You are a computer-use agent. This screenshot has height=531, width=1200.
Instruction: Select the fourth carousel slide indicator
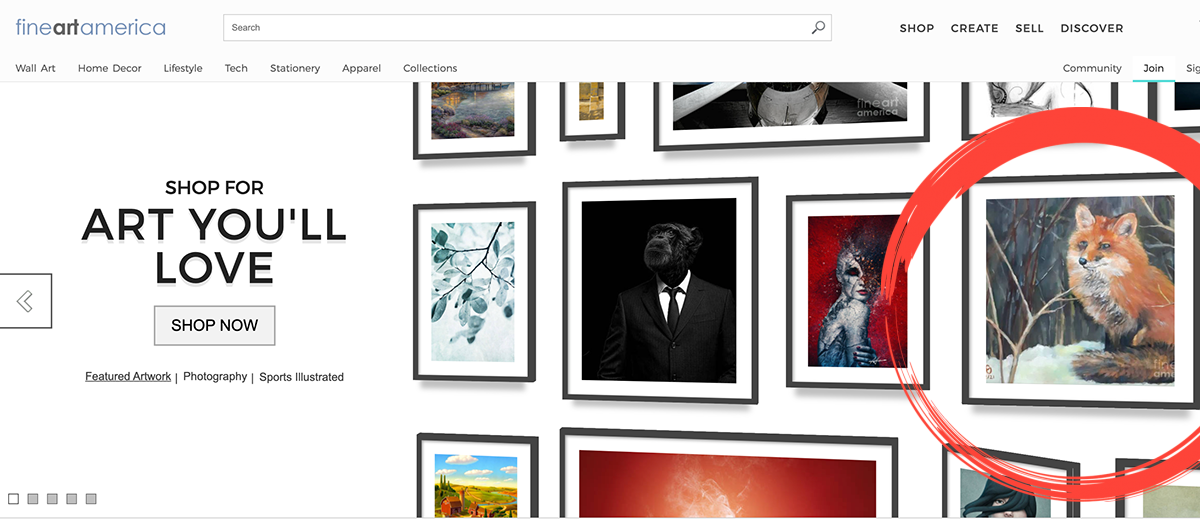click(72, 498)
